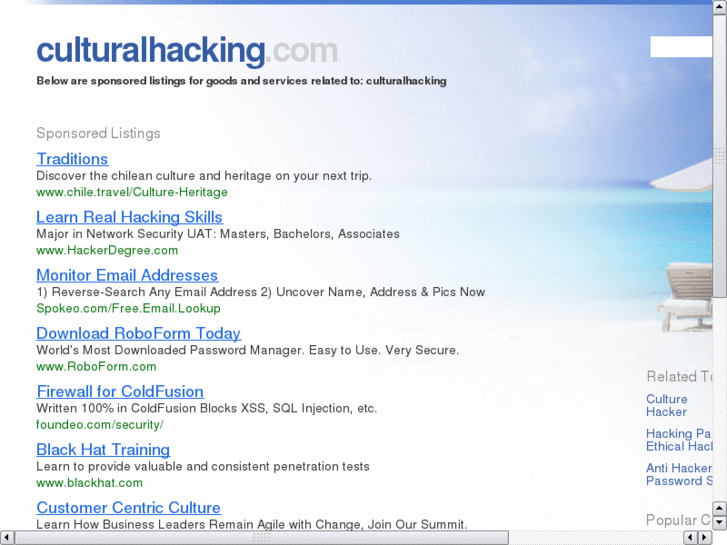Viewport: 727px width, 545px height.
Task: Click Learn How Business Leaders description text
Action: tap(252, 524)
